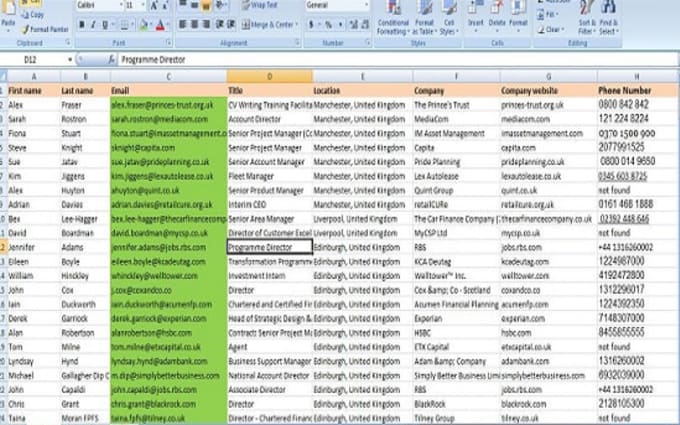Toggle bottom vertical alignment
Viewport: 680px width, 425px height.
tap(206, 5)
